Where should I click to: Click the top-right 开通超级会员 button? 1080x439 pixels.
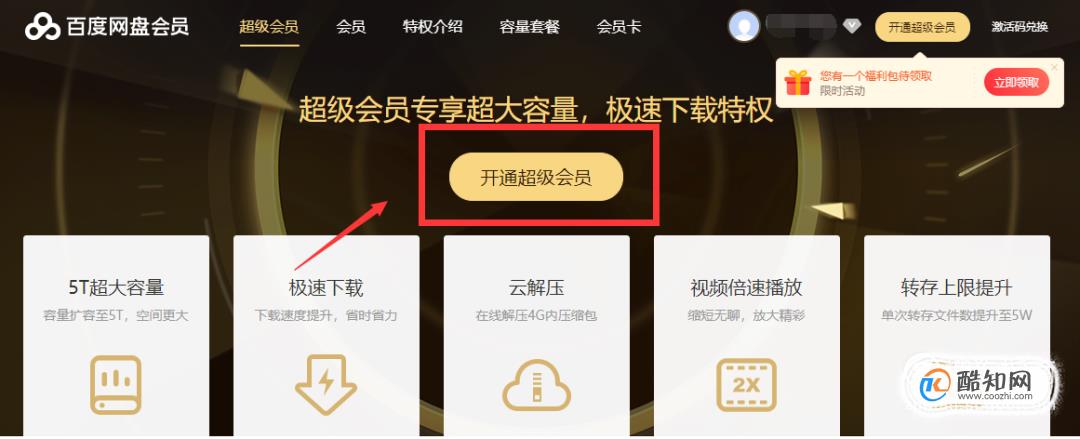(x=922, y=28)
